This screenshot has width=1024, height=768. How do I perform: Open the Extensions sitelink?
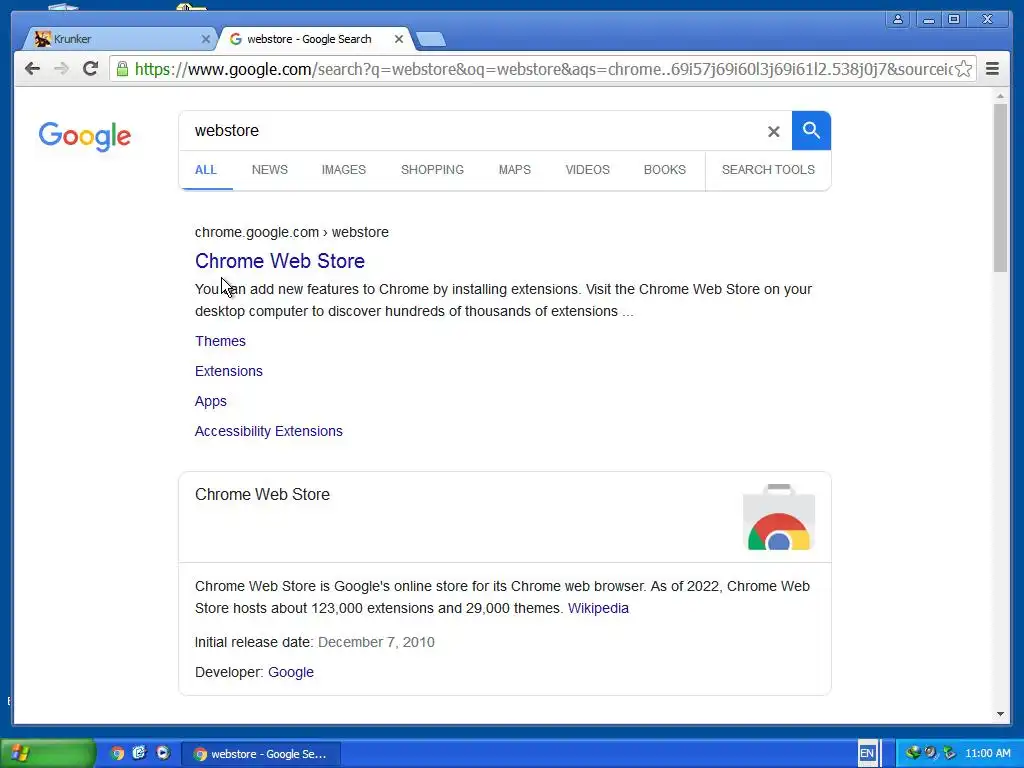[229, 371]
